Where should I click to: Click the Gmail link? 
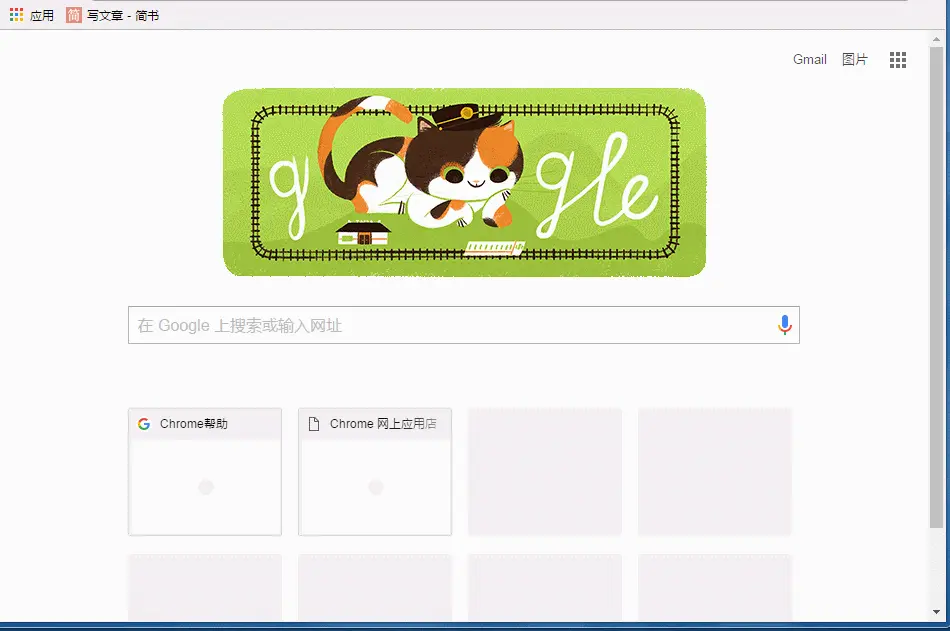[809, 59]
